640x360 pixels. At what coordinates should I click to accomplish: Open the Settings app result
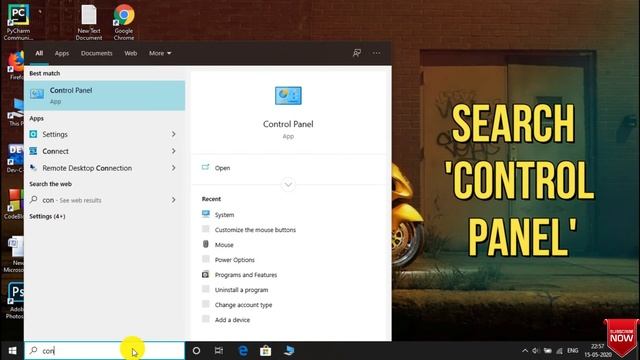[x=104, y=134]
